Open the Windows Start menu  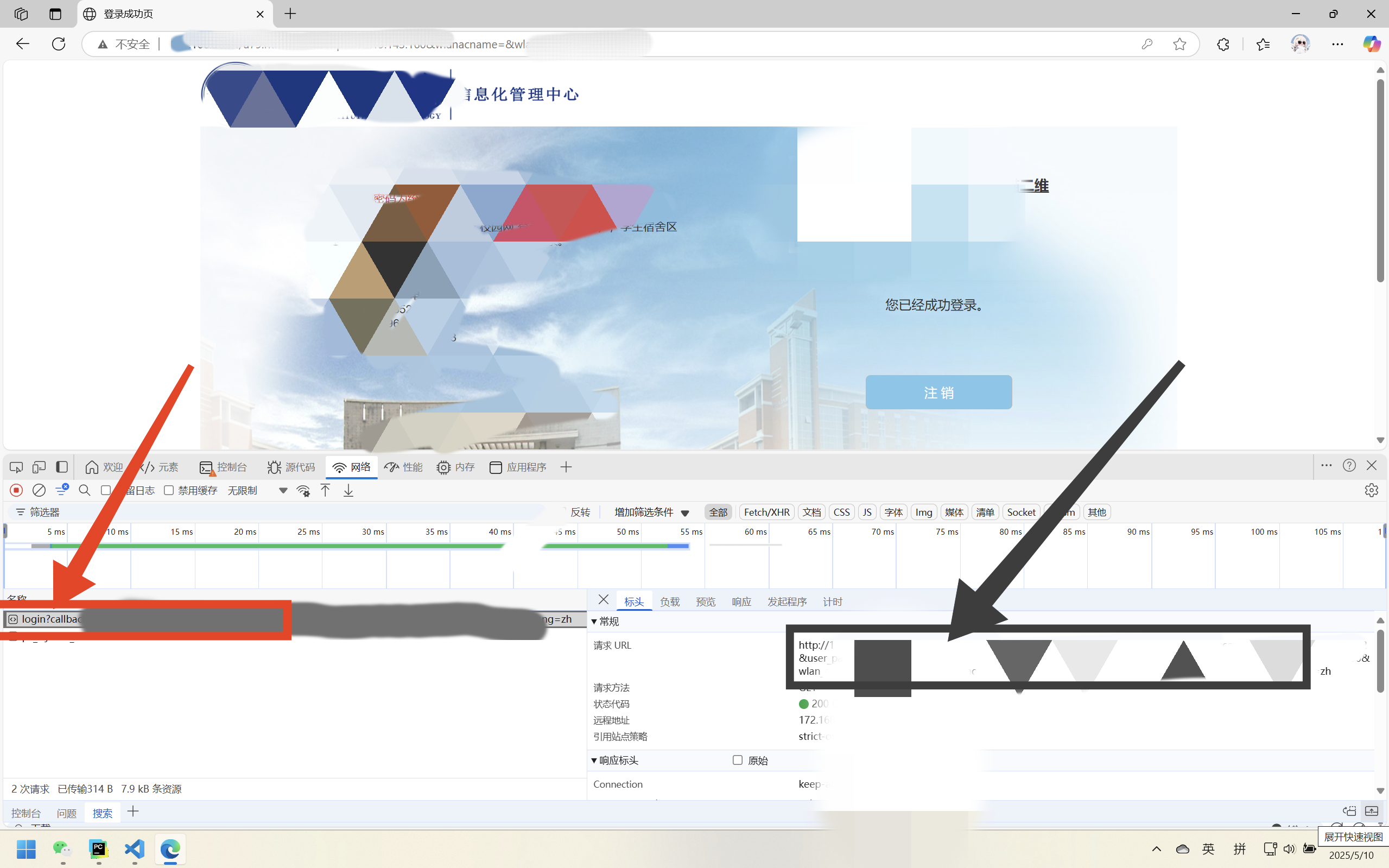(26, 849)
